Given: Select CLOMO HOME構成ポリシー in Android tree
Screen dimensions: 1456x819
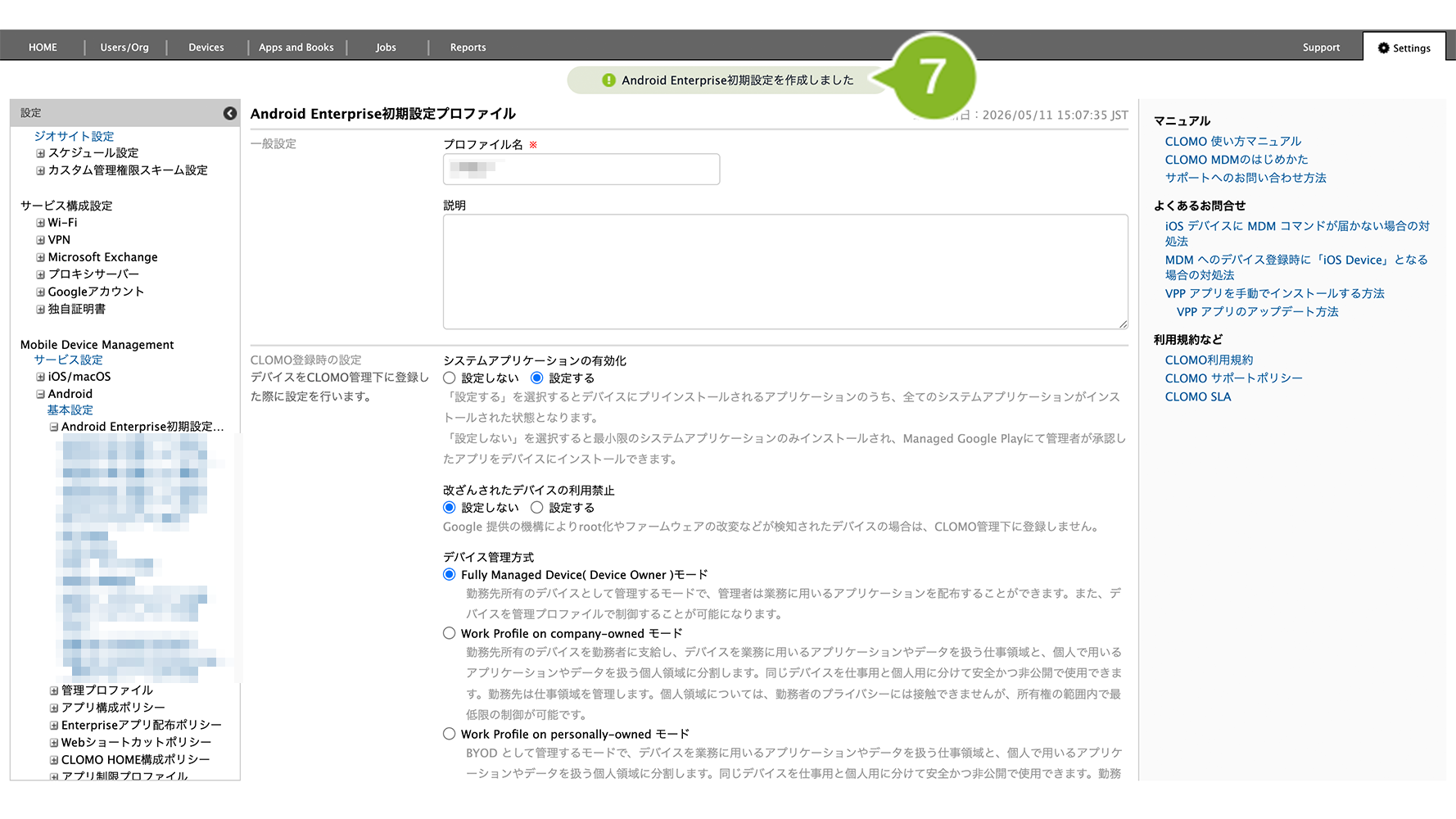Looking at the screenshot, I should (x=136, y=760).
